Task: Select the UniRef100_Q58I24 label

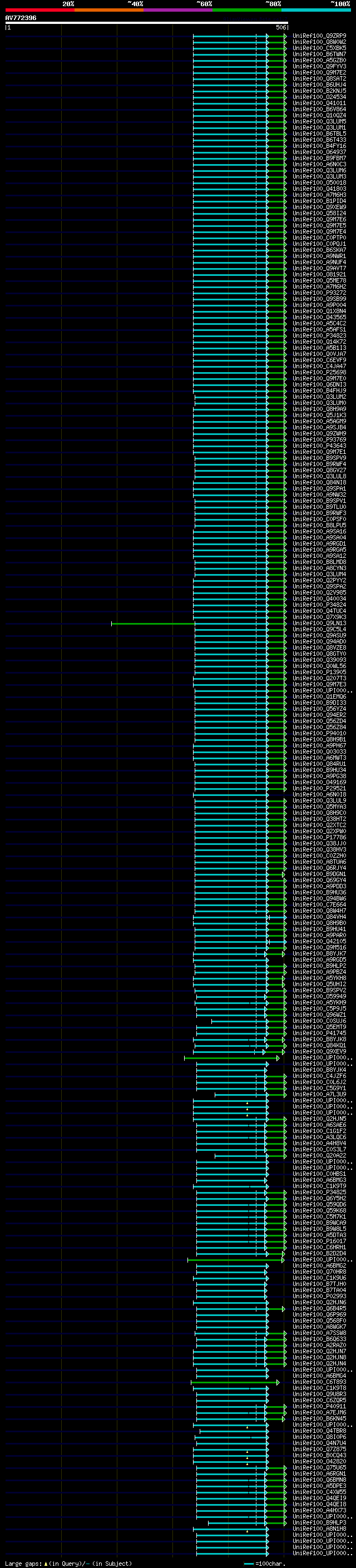Action: (319, 213)
